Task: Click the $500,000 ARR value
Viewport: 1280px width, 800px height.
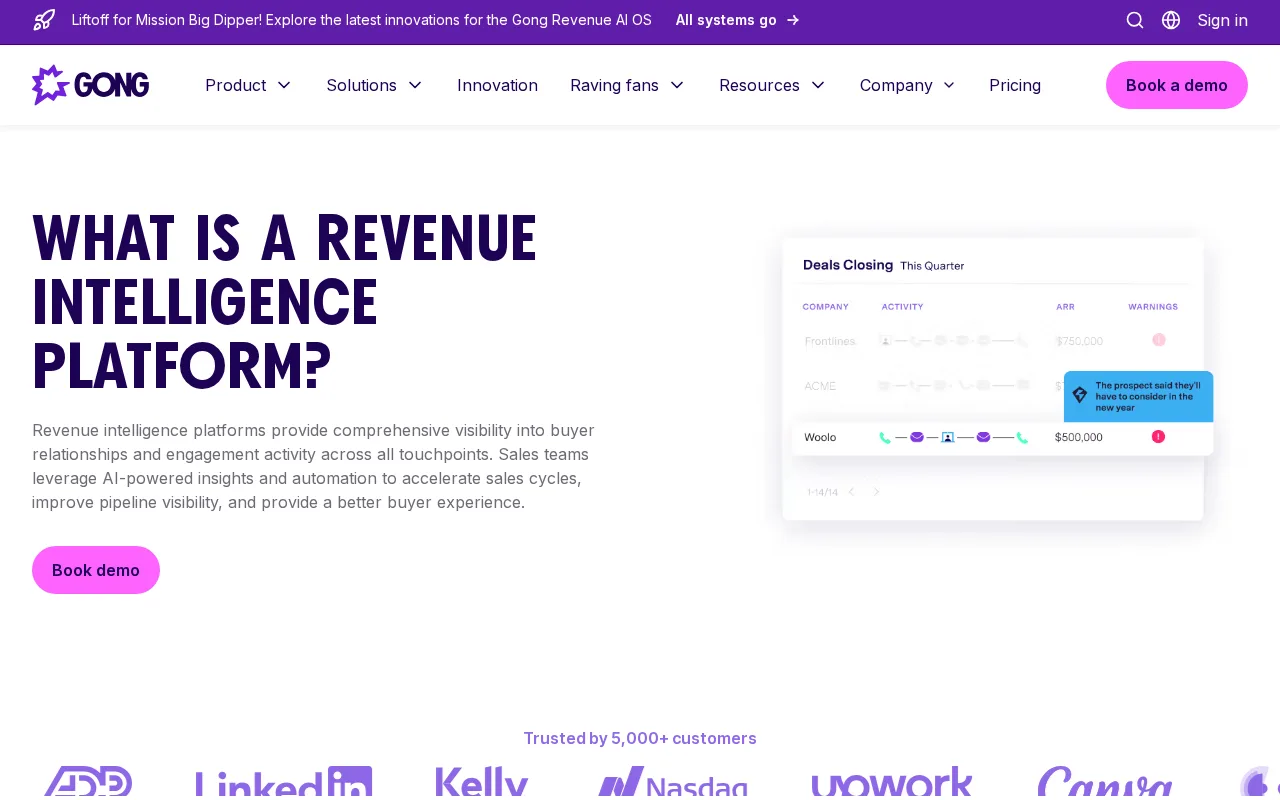Action: pos(1079,437)
